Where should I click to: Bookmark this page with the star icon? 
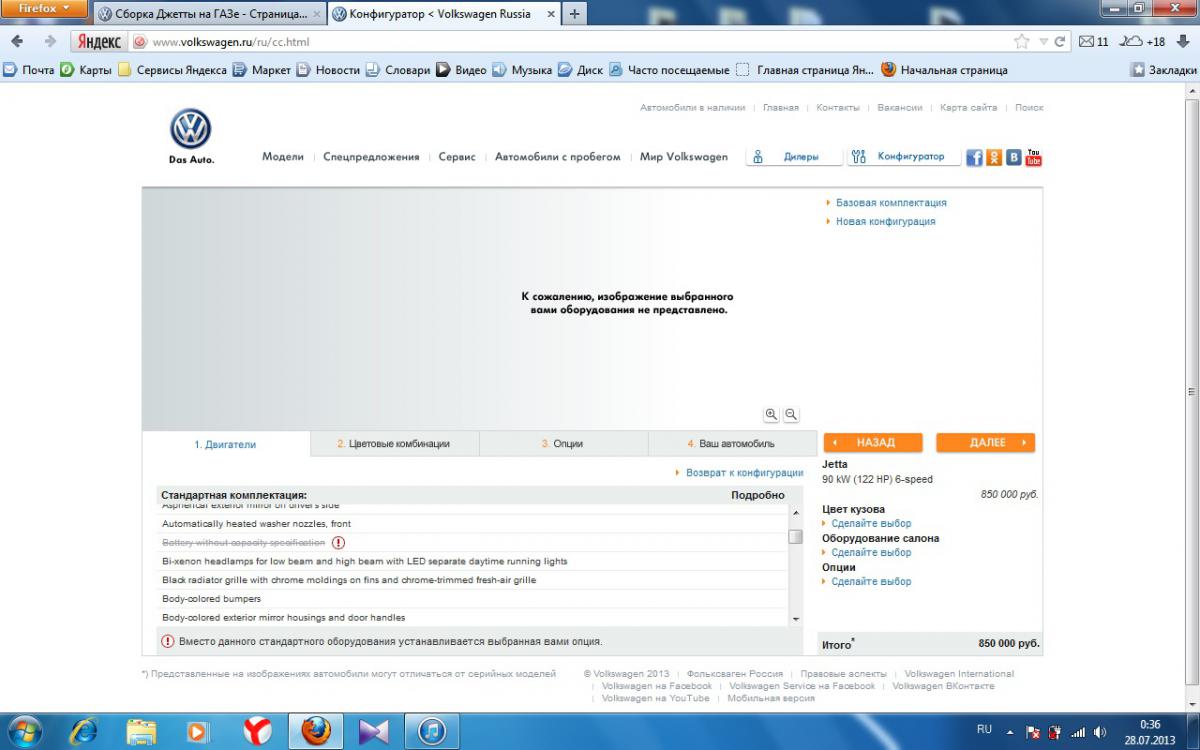click(x=1021, y=42)
